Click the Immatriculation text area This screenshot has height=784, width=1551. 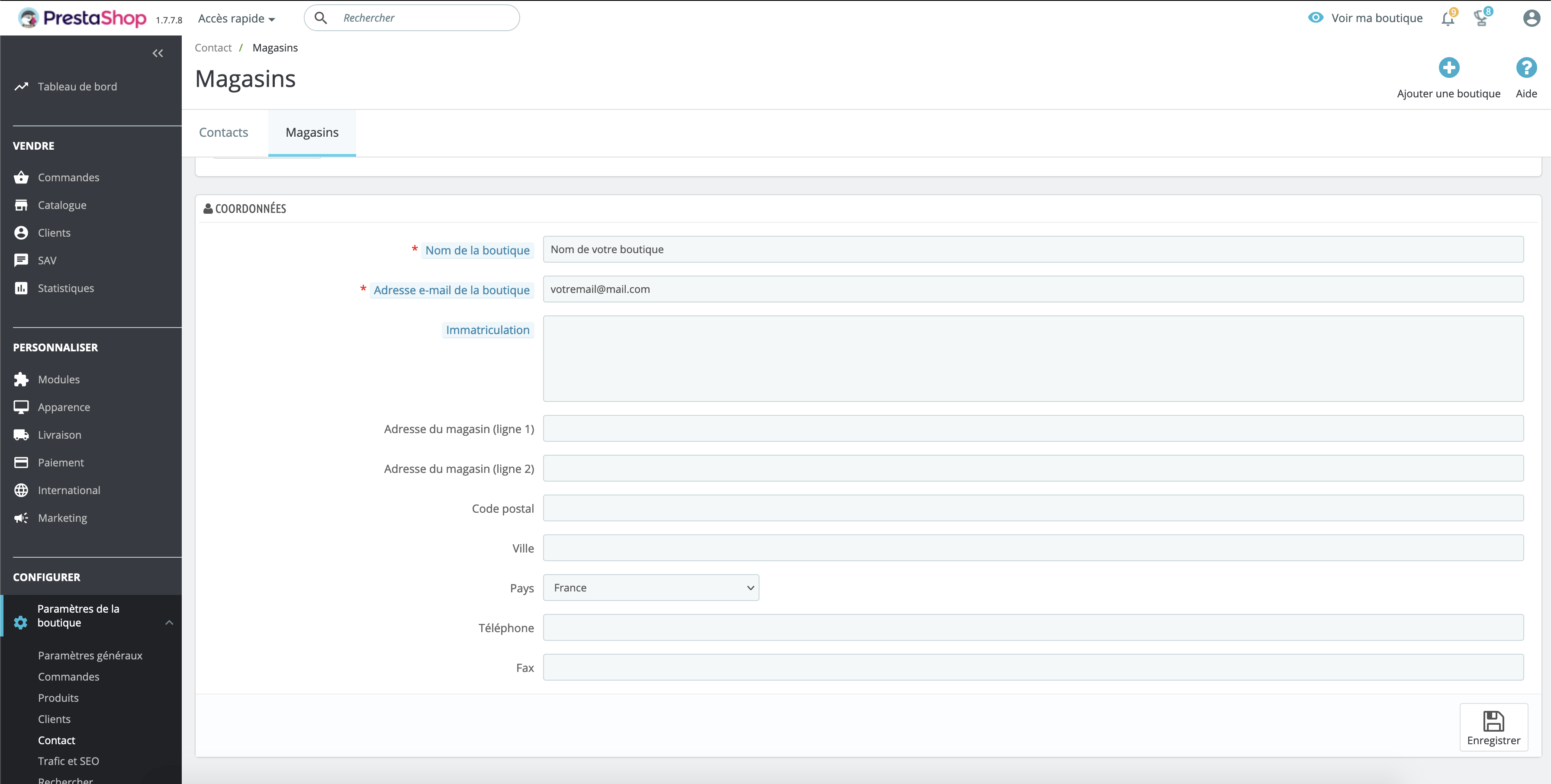1033,359
